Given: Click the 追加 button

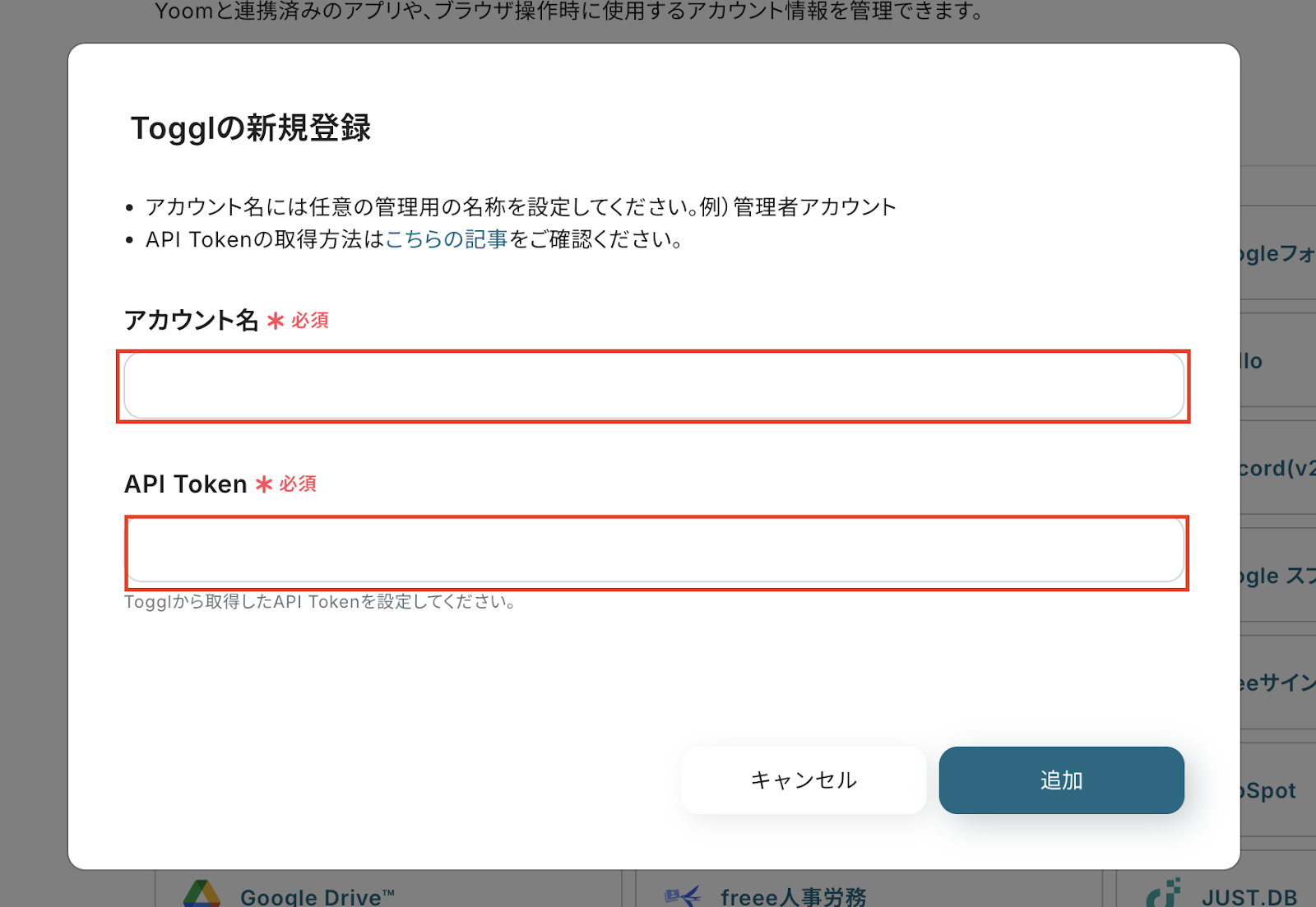Looking at the screenshot, I should (x=1061, y=780).
